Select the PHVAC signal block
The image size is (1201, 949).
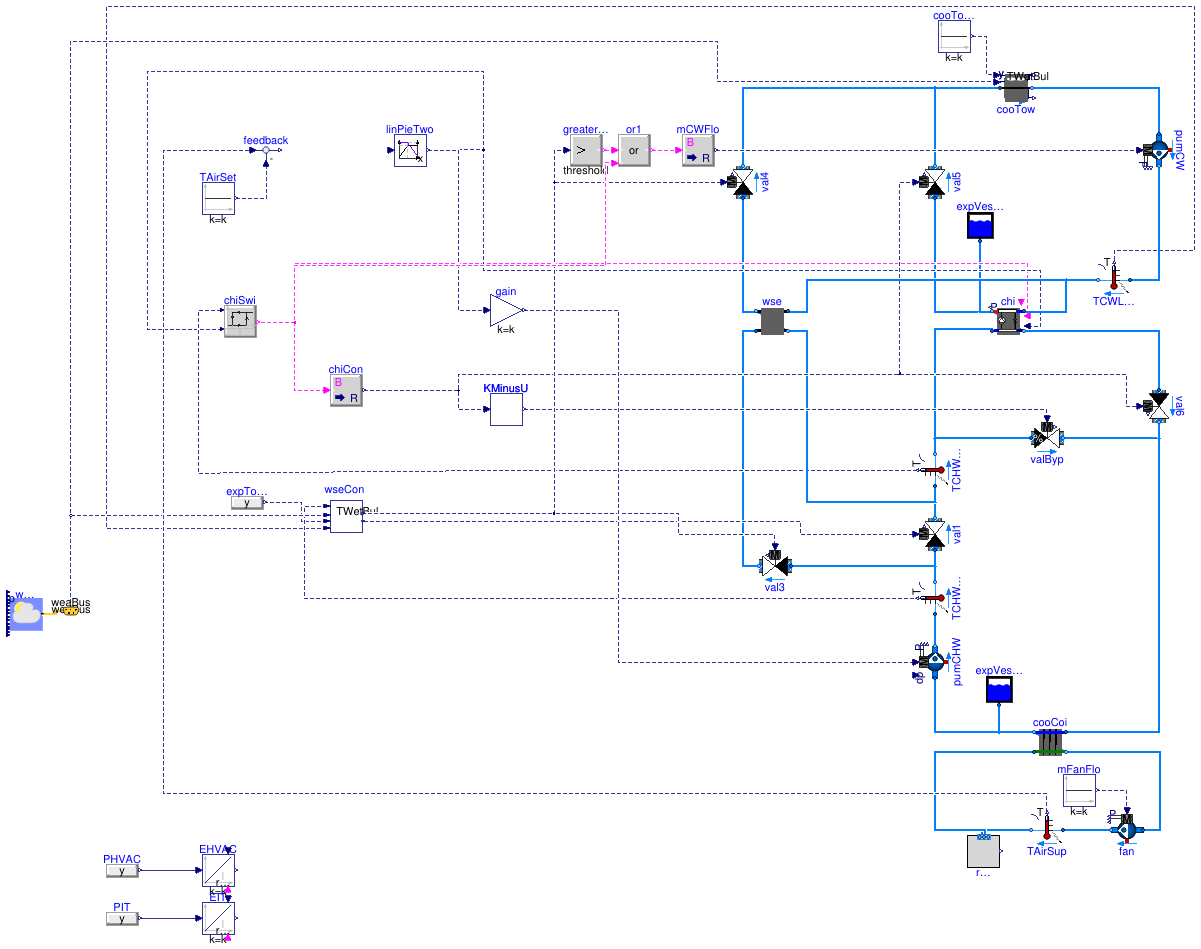(x=122, y=871)
